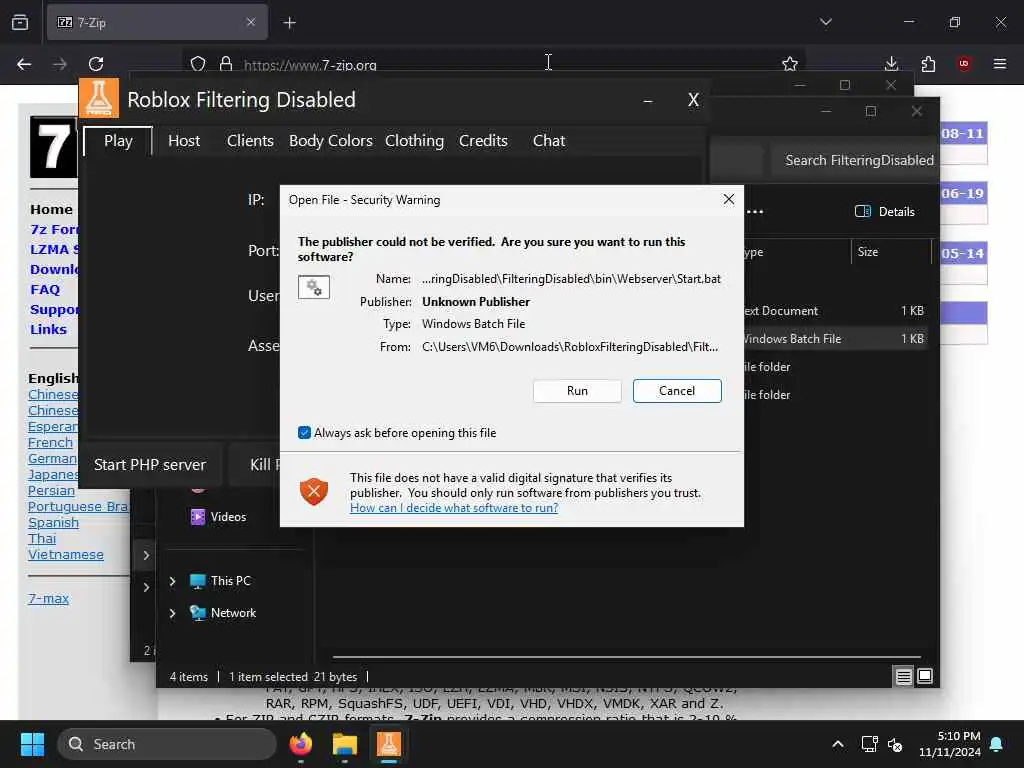
Task: Click the taskbar Search box
Action: point(167,744)
